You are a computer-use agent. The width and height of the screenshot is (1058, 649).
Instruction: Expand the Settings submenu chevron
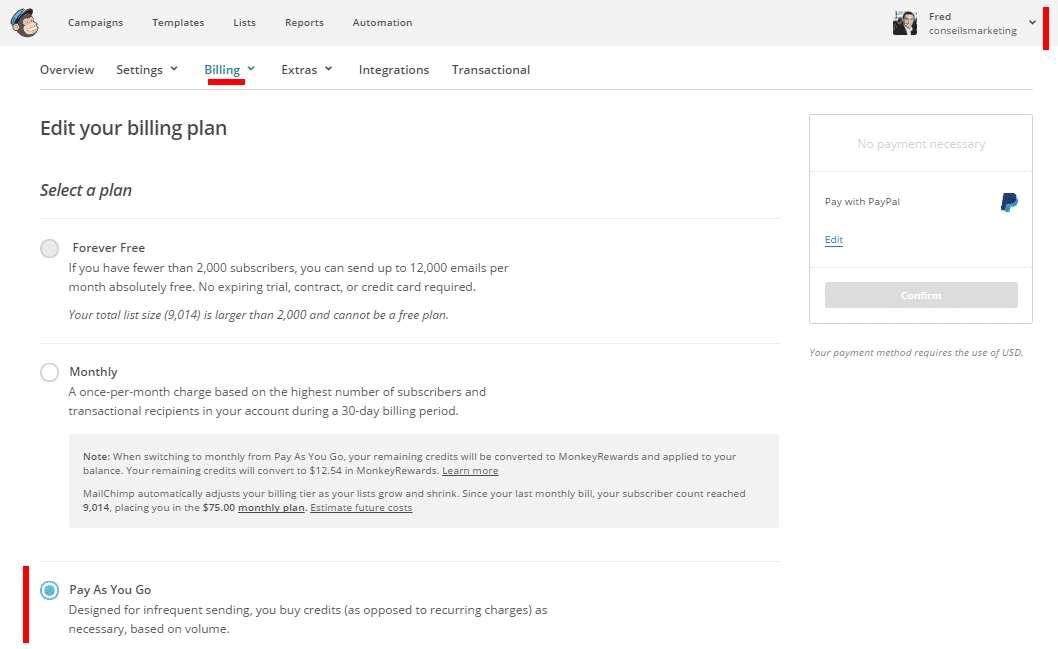174,69
